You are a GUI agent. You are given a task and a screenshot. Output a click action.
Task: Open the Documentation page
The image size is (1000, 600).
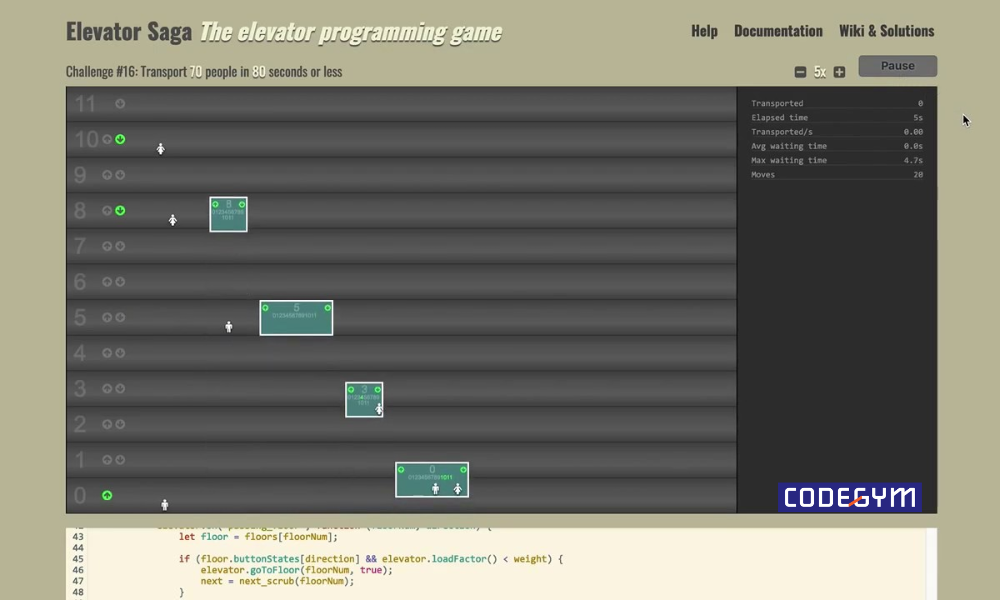[x=779, y=31]
